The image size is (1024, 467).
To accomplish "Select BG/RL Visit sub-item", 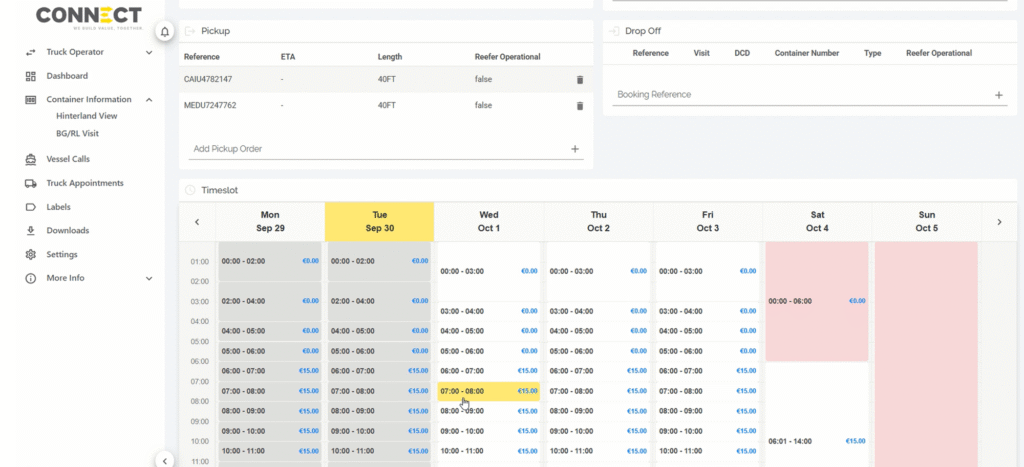I will [x=77, y=133].
